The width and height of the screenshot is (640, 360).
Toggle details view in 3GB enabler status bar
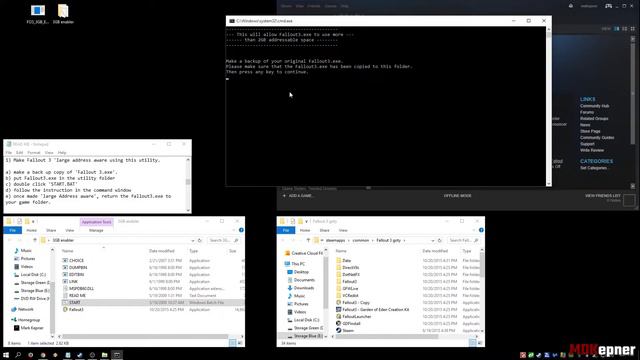point(233,343)
